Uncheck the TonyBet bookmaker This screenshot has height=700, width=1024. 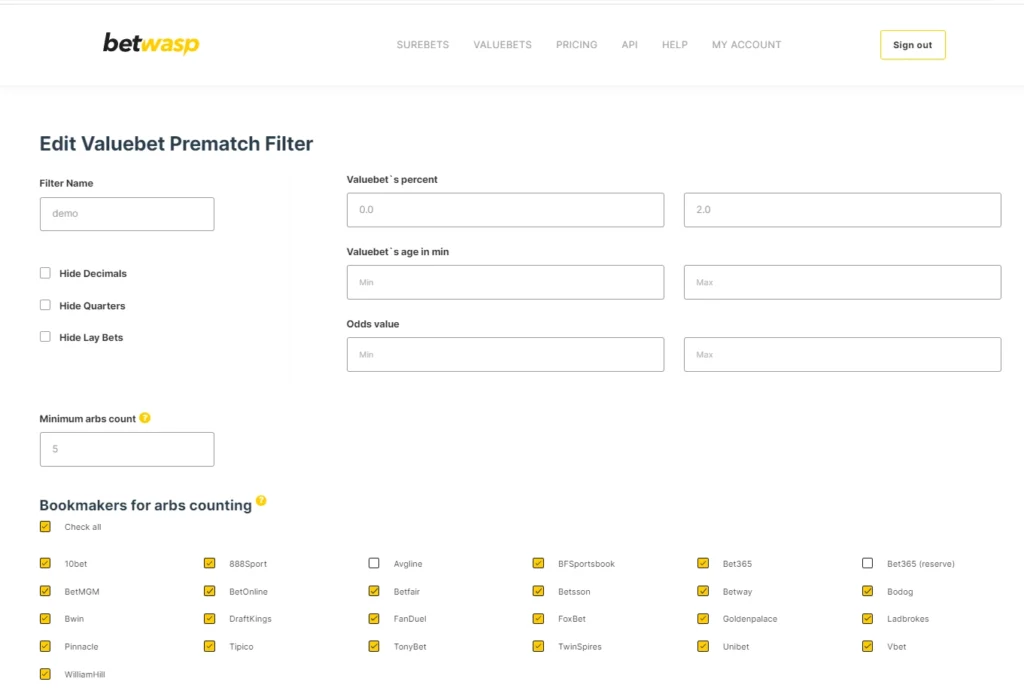374,646
